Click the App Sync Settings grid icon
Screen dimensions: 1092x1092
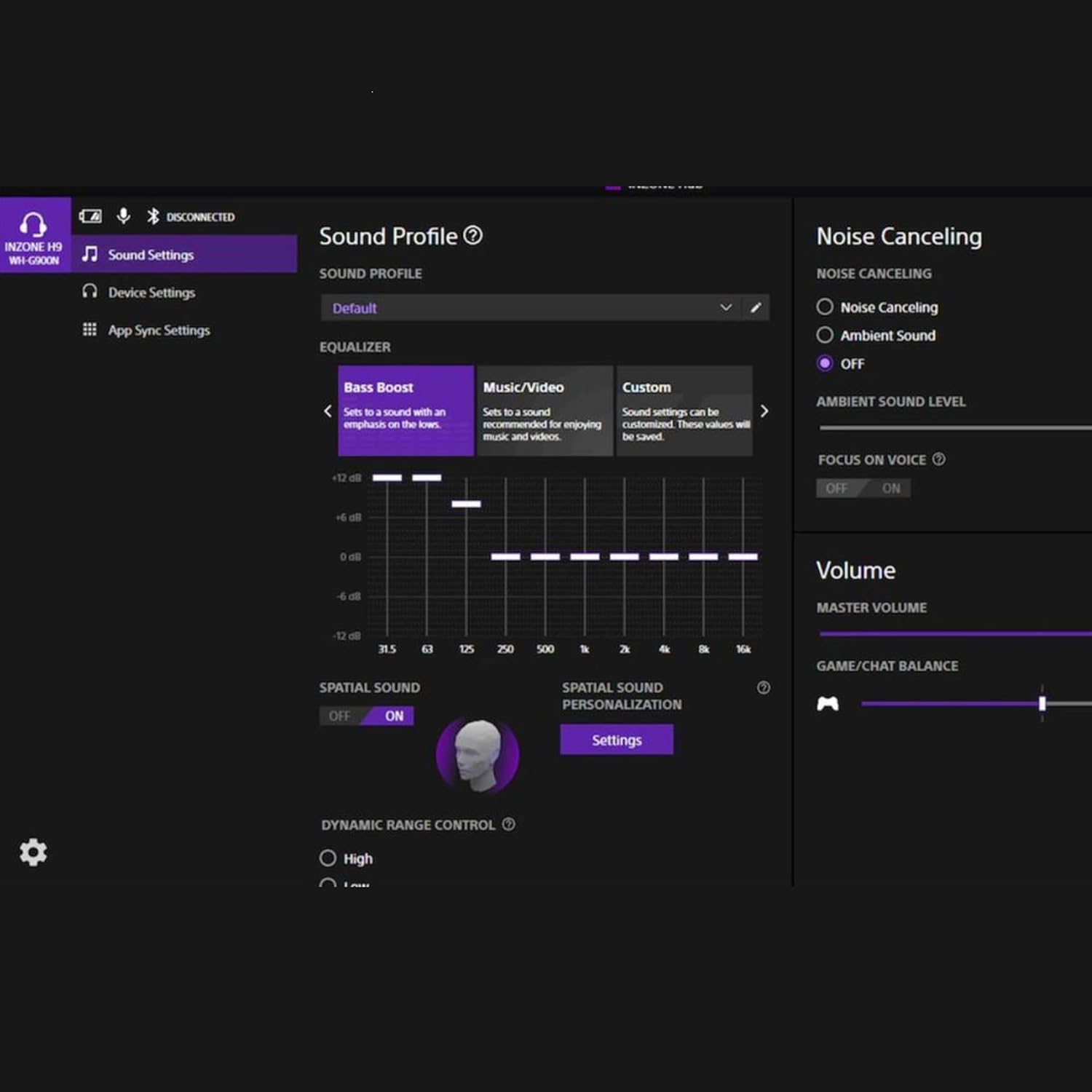coord(90,330)
